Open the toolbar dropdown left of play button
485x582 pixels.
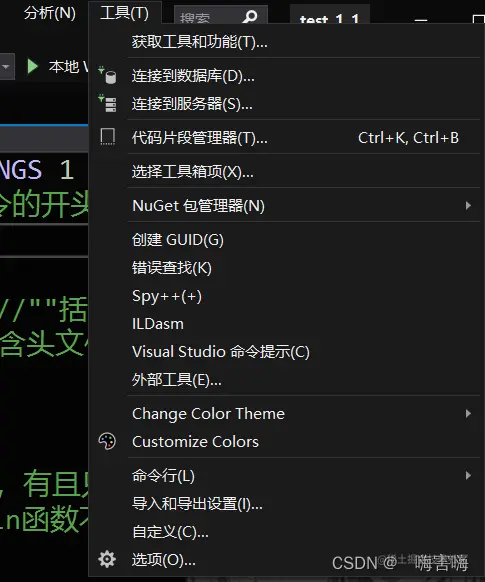[7, 67]
